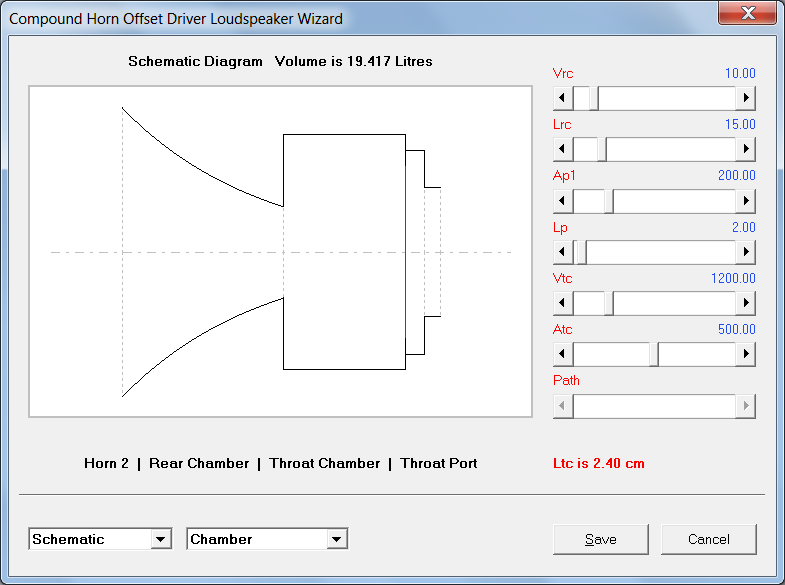The height and width of the screenshot is (585, 785).
Task: Click the left arrow of the Atc slider
Action: click(x=563, y=354)
